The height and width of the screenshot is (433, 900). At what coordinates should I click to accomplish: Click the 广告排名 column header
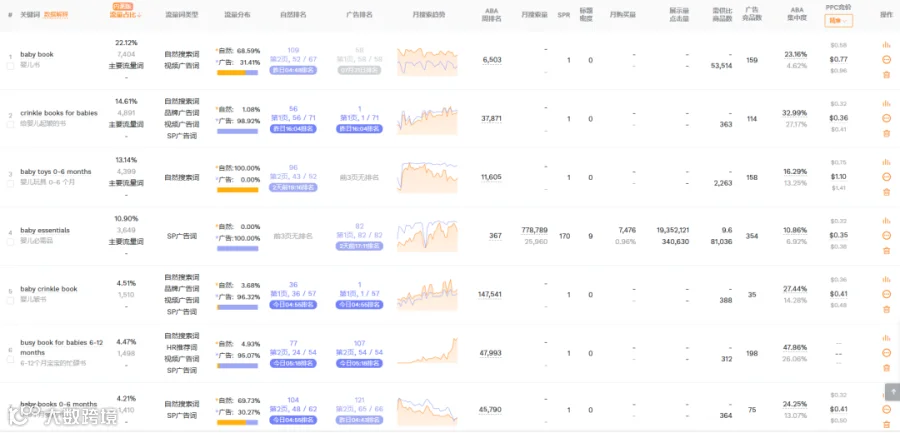360,14
